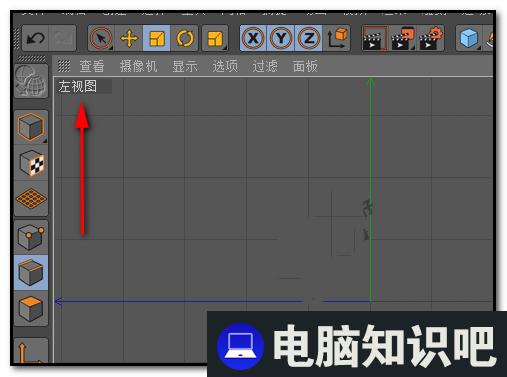Open the 摄像机 viewport menu
Viewport: 507px width, 377px height.
click(138, 66)
